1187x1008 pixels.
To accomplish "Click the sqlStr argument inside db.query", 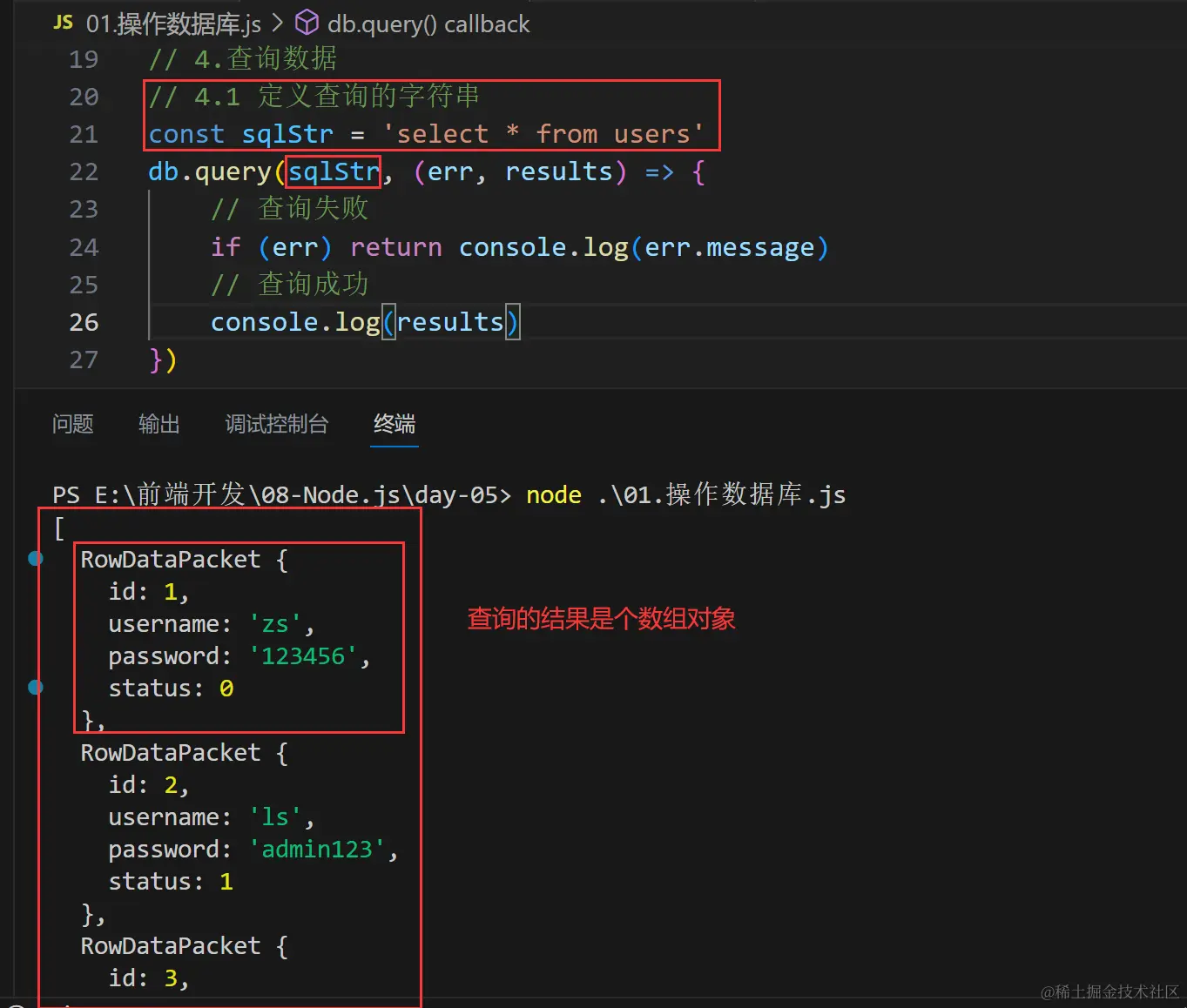I will [x=334, y=171].
